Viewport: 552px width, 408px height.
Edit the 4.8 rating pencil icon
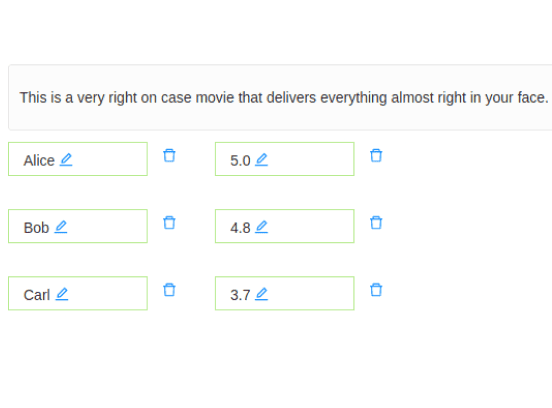[x=261, y=227]
